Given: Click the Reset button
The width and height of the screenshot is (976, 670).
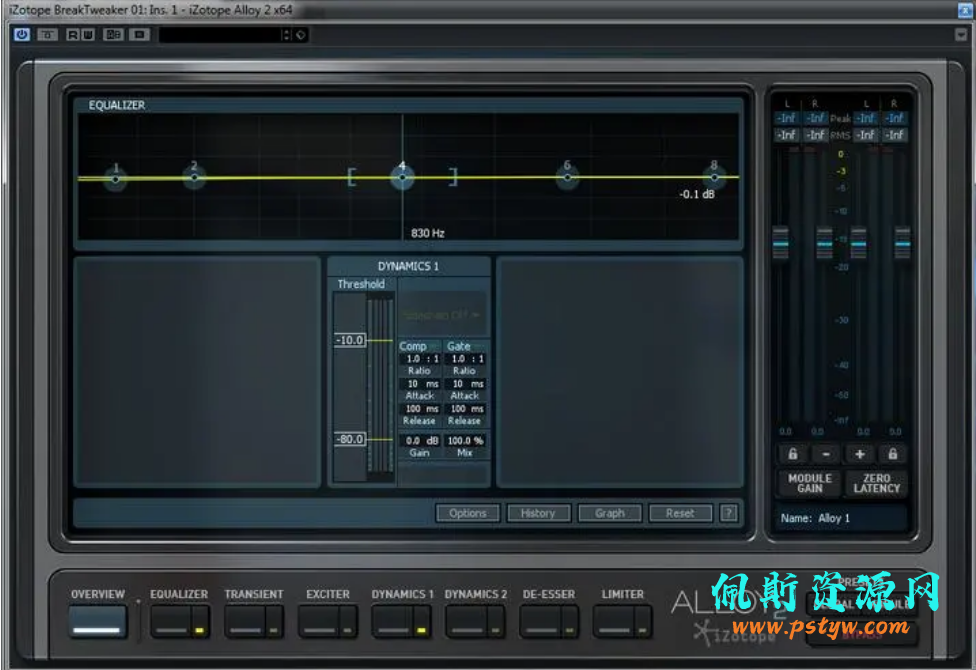Looking at the screenshot, I should coord(680,513).
